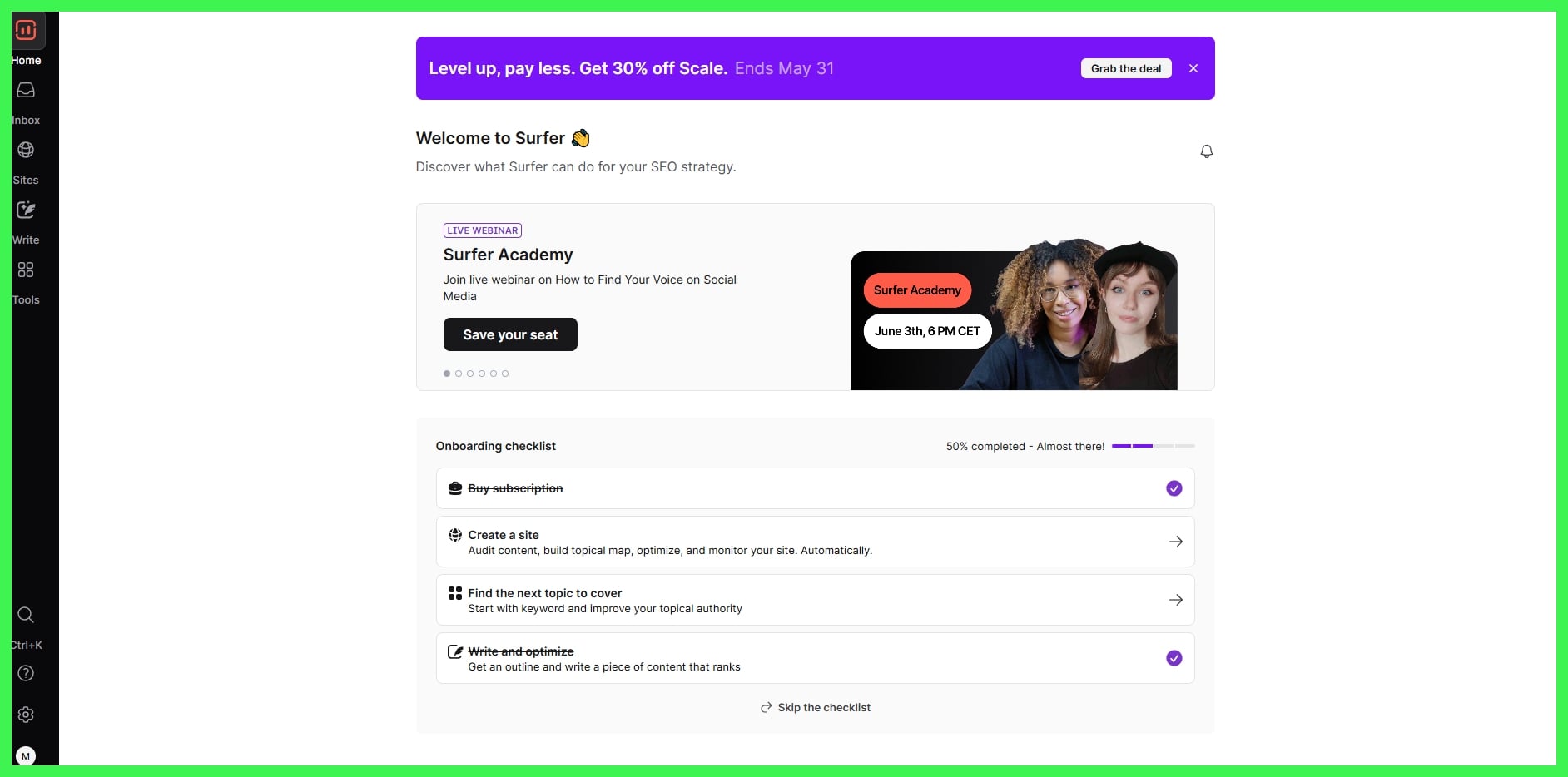Click the notifications bell icon

point(1206,151)
